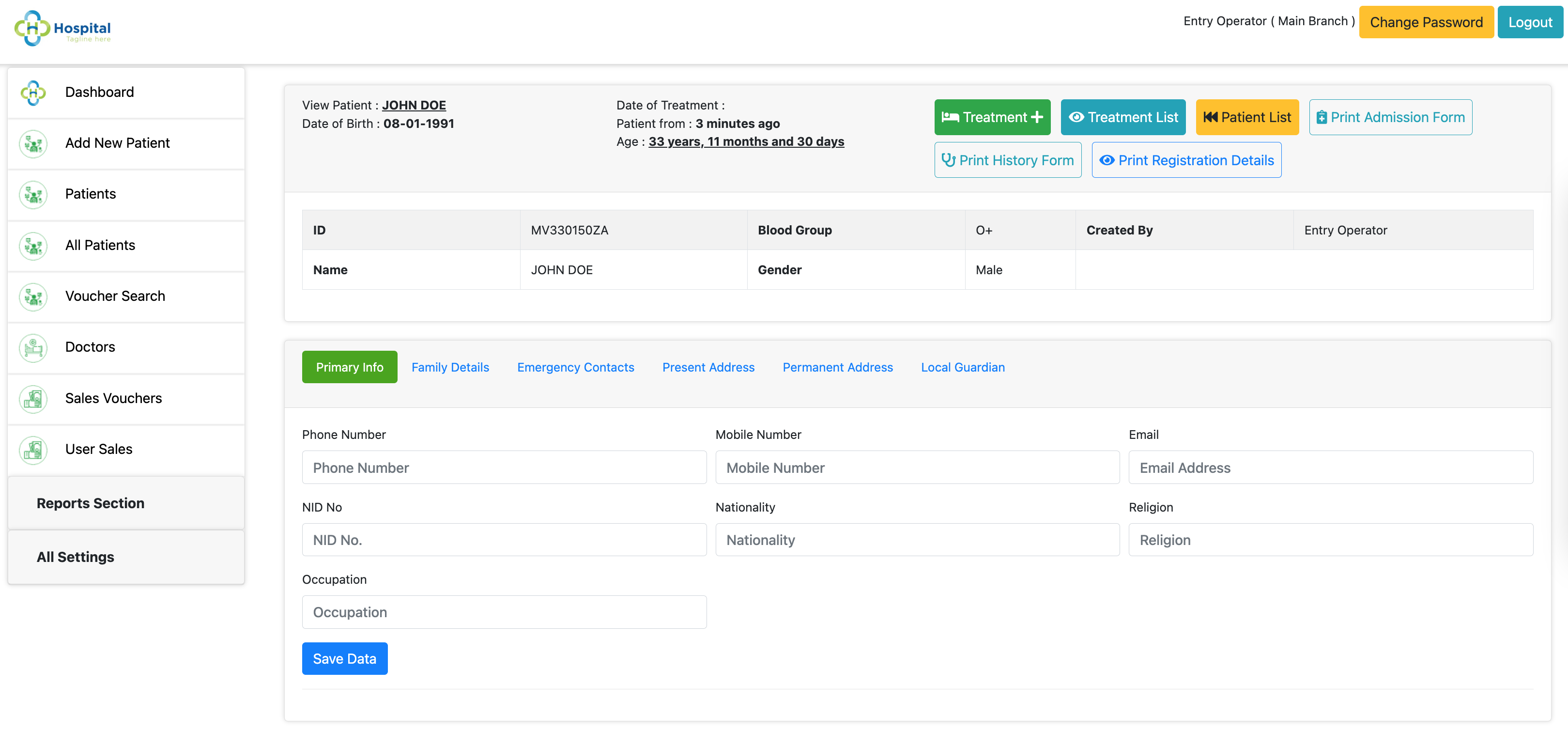Viewport: 1568px width, 747px height.
Task: Open Dashboard from sidebar
Action: pyautogui.click(x=126, y=93)
